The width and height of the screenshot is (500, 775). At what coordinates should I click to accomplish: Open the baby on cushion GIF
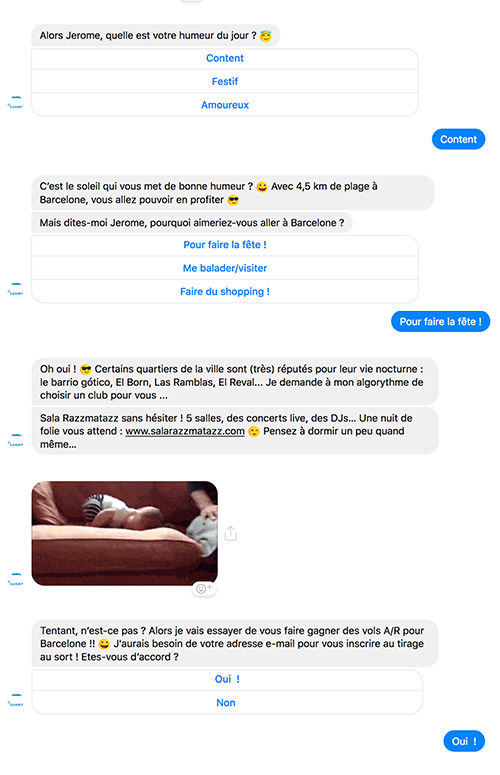pyautogui.click(x=125, y=533)
